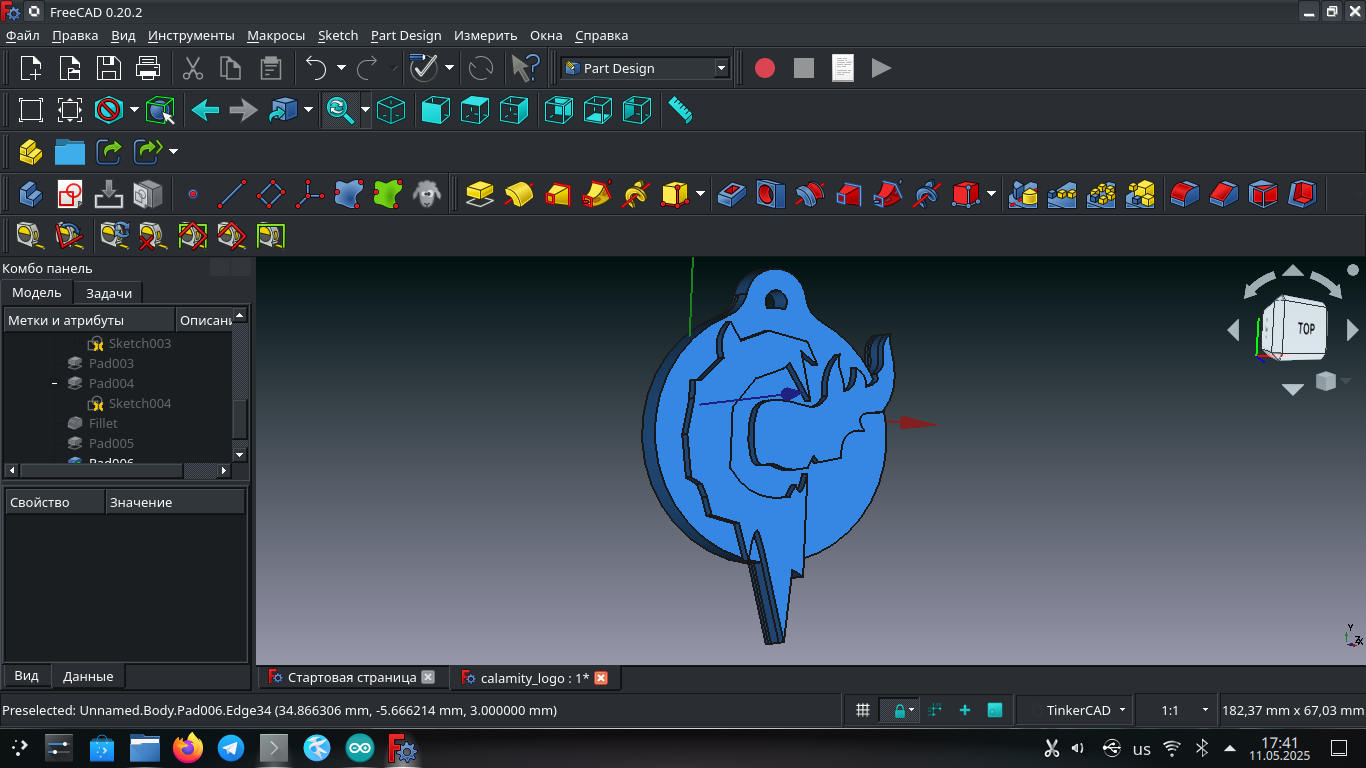Image resolution: width=1366 pixels, height=768 pixels.
Task: Click the Create Sketch icon
Action: (70, 193)
